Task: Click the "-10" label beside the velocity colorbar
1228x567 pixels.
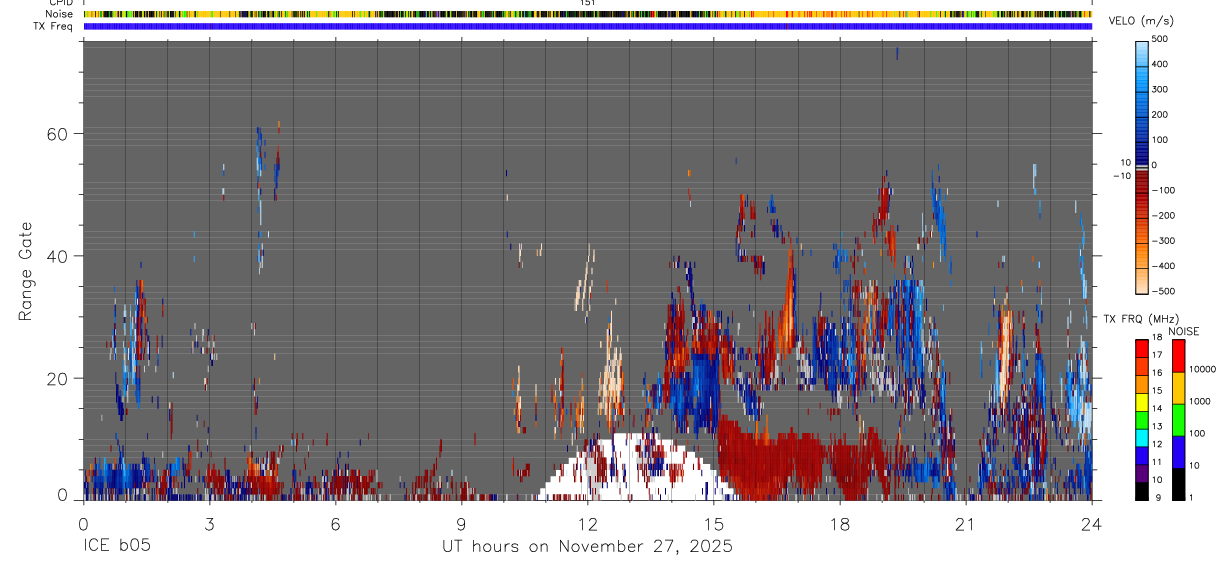Action: point(1122,175)
